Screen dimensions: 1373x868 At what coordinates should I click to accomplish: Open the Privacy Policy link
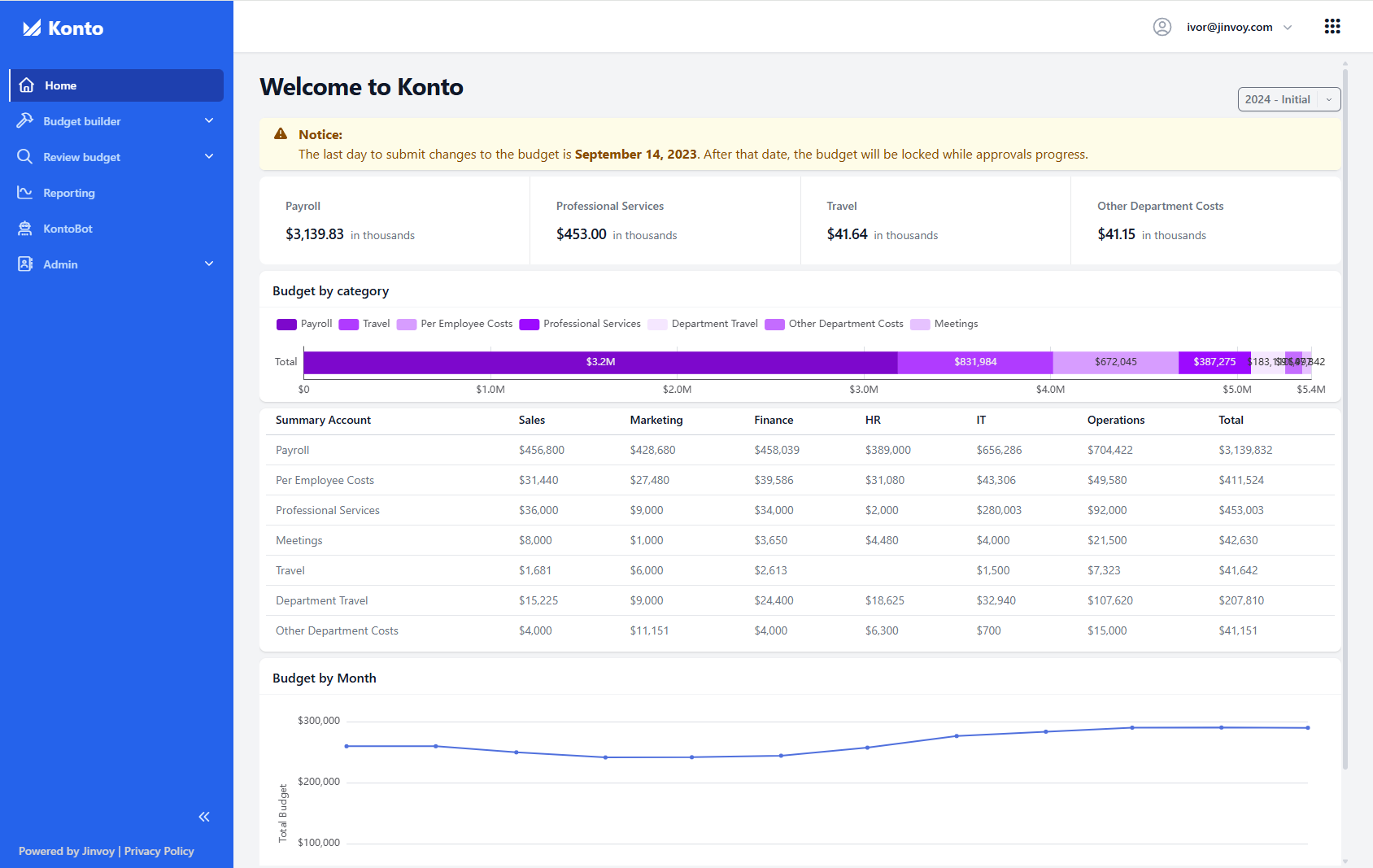pos(159,851)
